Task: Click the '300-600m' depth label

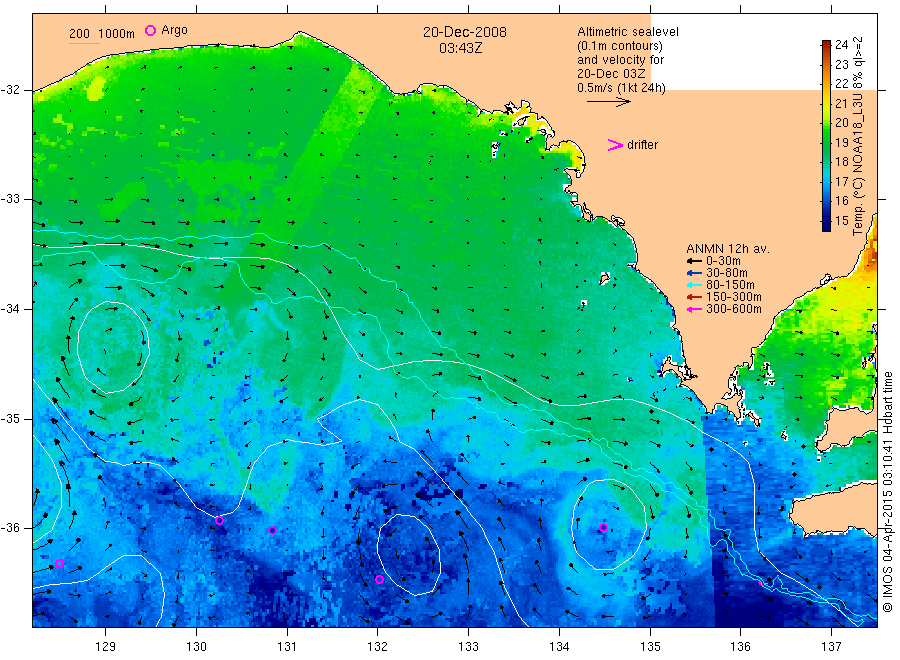Action: pos(734,309)
